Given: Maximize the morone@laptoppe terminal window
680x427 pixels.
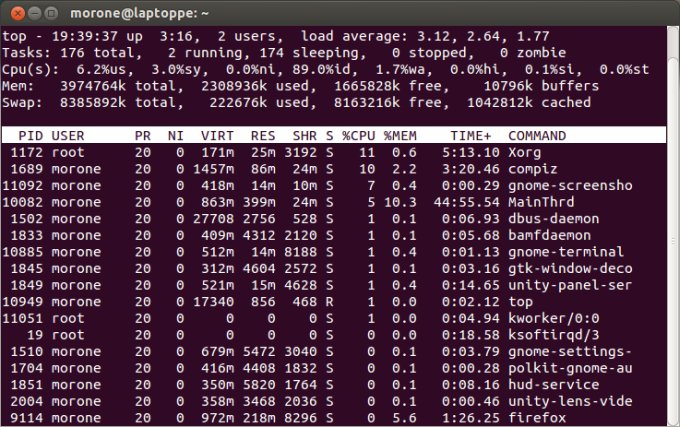Looking at the screenshot, I should click(x=51, y=13).
